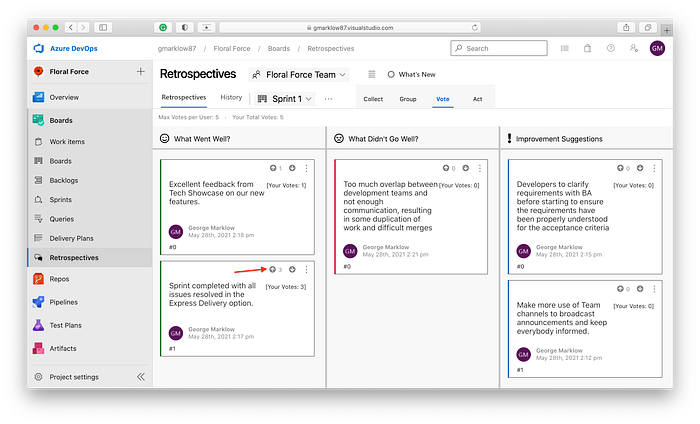Upvote the Developers to clarify card
700x424 pixels.
click(620, 168)
